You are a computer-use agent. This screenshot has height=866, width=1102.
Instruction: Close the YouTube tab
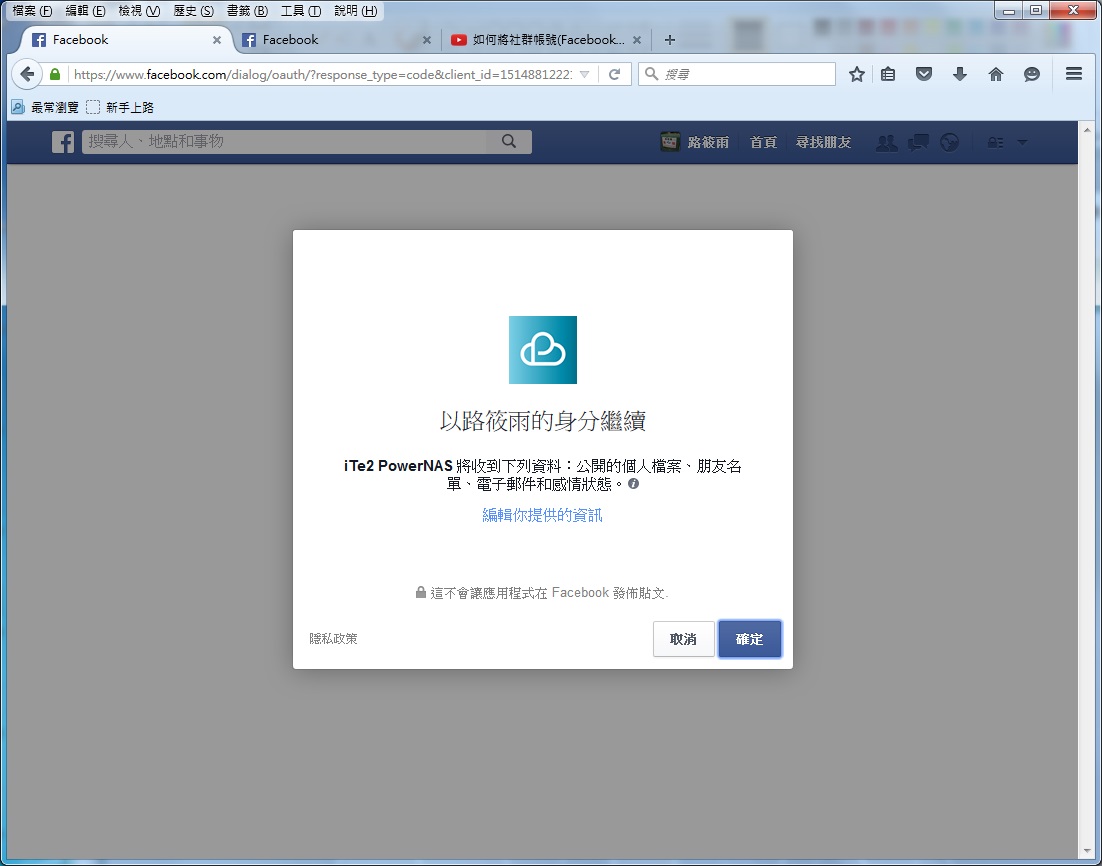click(637, 40)
